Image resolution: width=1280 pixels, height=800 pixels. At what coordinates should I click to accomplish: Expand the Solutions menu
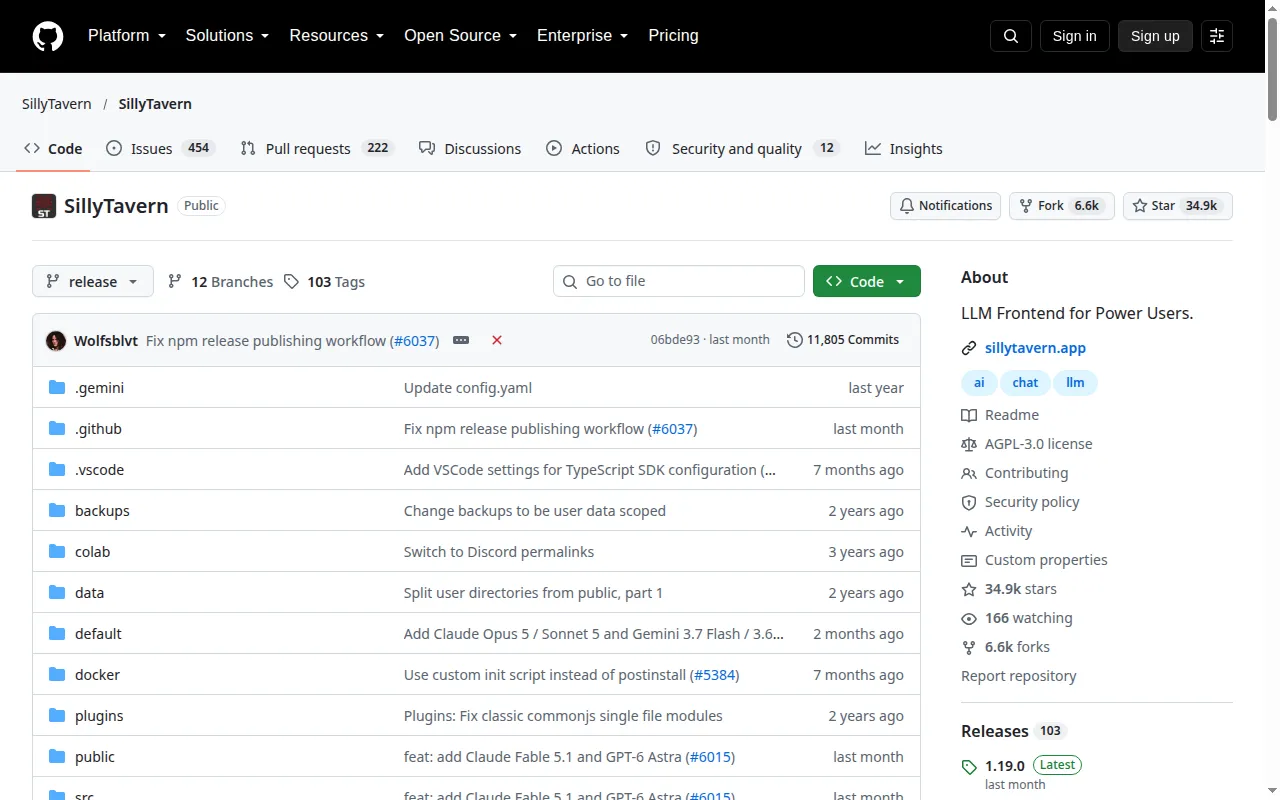click(x=227, y=36)
